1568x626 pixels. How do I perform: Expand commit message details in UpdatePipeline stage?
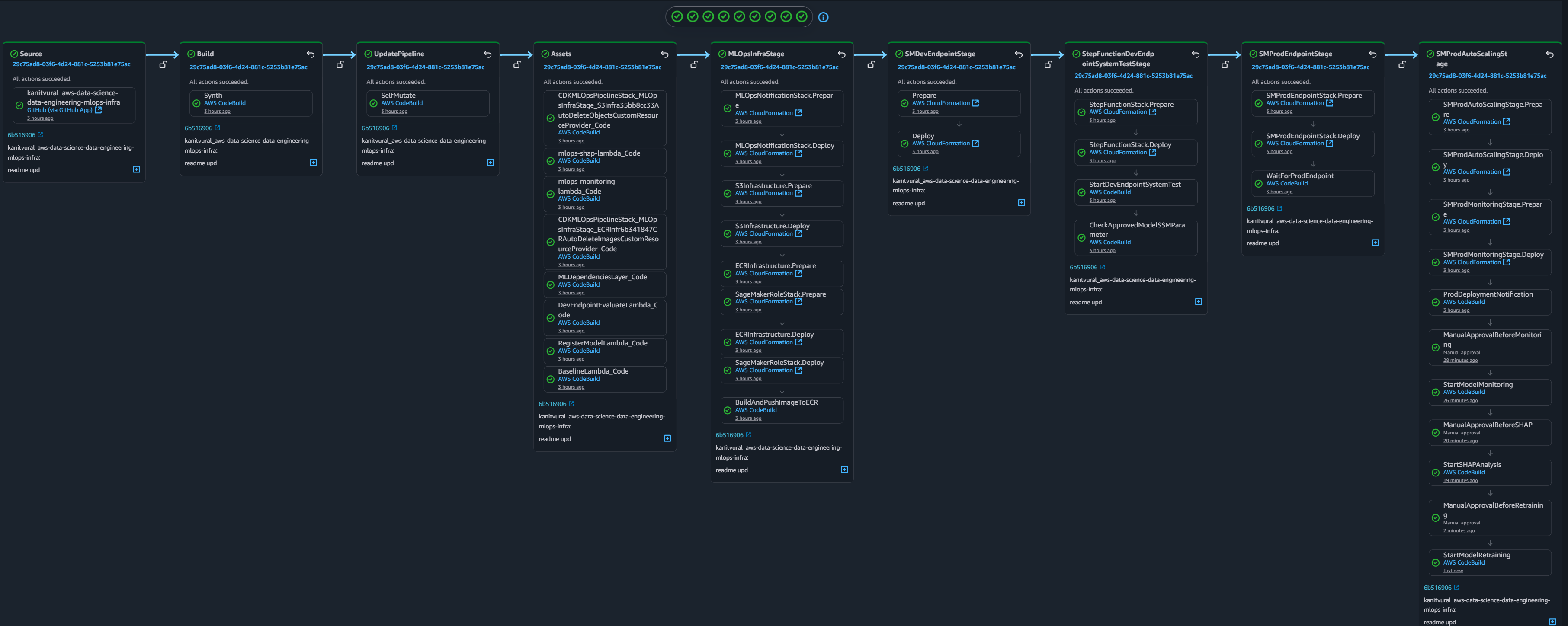[491, 163]
